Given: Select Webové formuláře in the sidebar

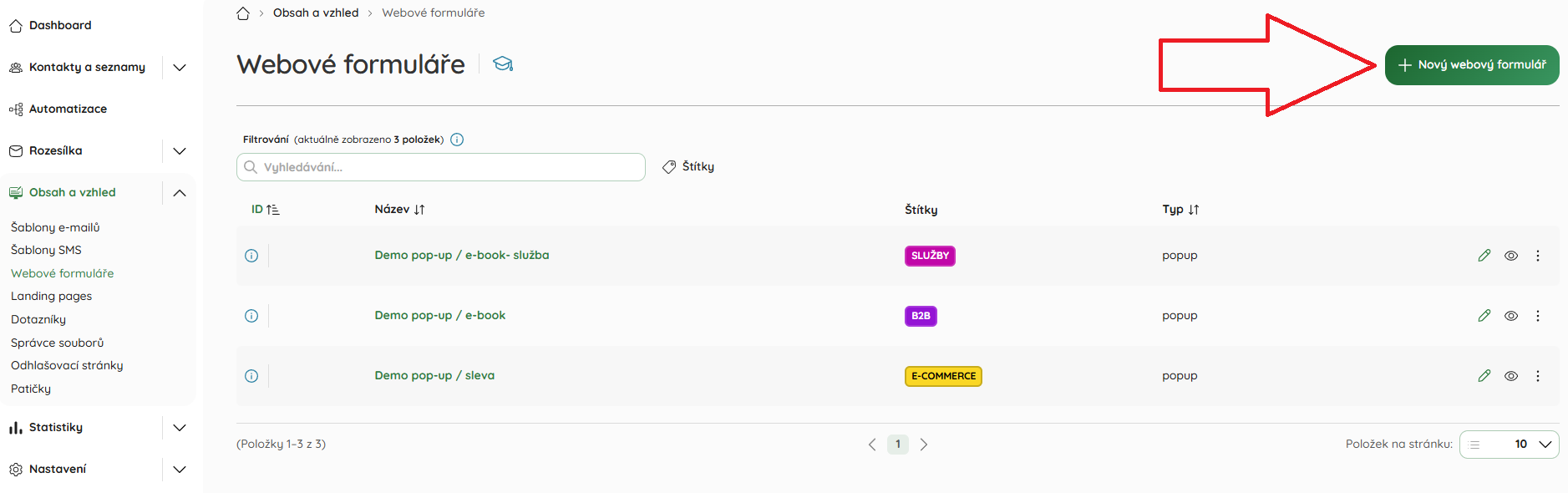Looking at the screenshot, I should [x=63, y=273].
